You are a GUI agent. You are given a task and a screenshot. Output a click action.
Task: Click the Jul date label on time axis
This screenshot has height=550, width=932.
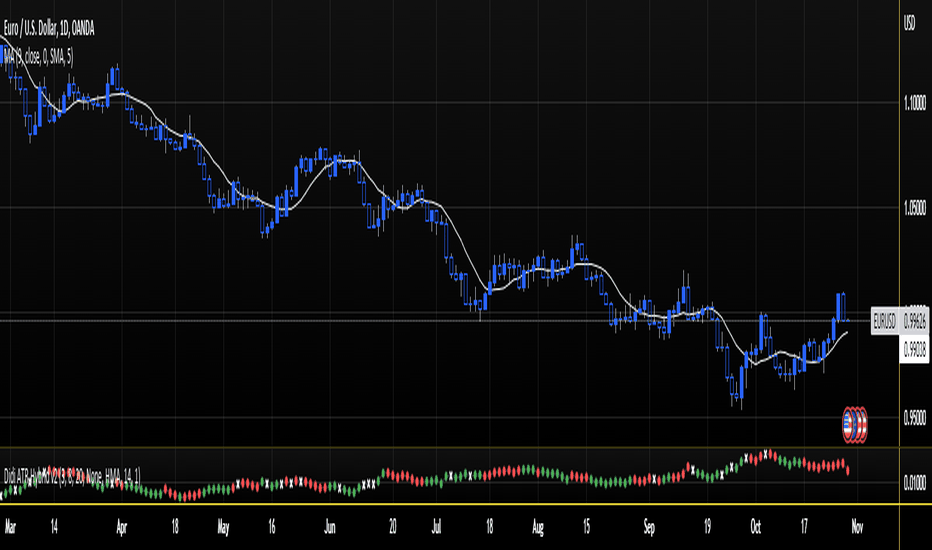coord(436,527)
